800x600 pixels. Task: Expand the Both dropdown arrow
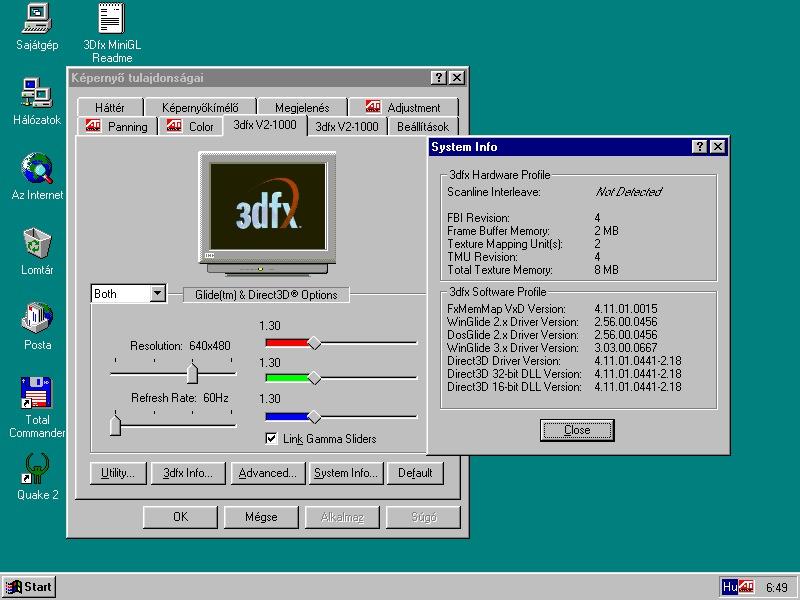158,293
